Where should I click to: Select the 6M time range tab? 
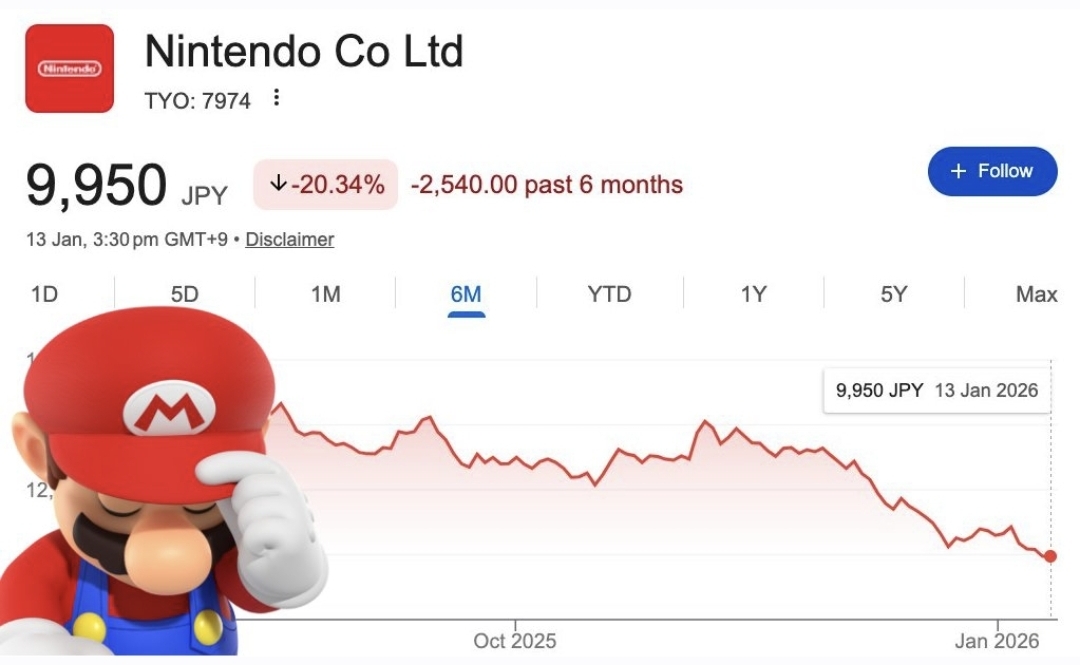coord(466,294)
